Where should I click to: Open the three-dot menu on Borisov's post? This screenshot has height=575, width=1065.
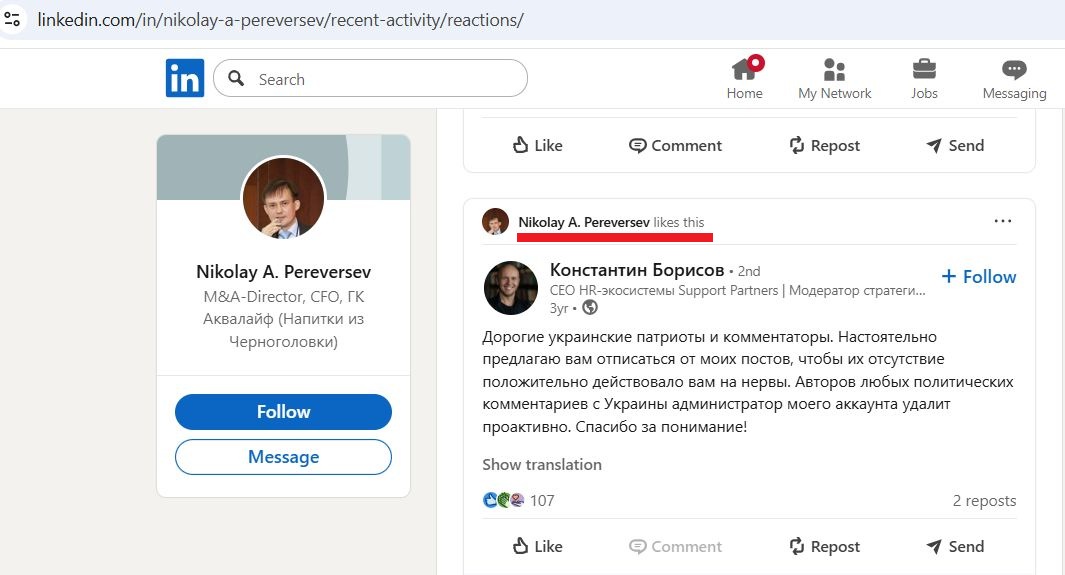[1003, 221]
